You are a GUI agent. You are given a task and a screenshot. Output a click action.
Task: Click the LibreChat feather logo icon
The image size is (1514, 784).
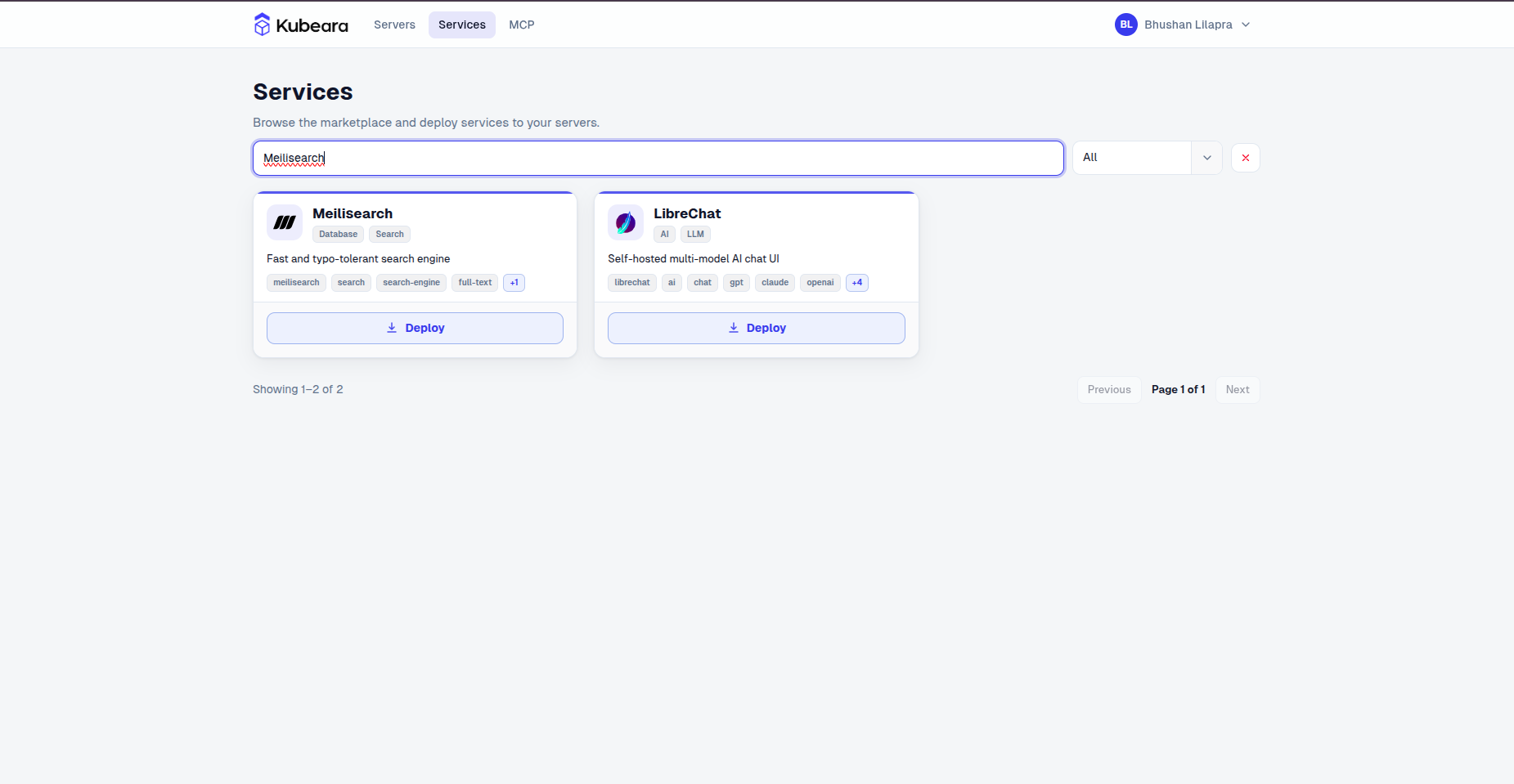click(x=626, y=222)
